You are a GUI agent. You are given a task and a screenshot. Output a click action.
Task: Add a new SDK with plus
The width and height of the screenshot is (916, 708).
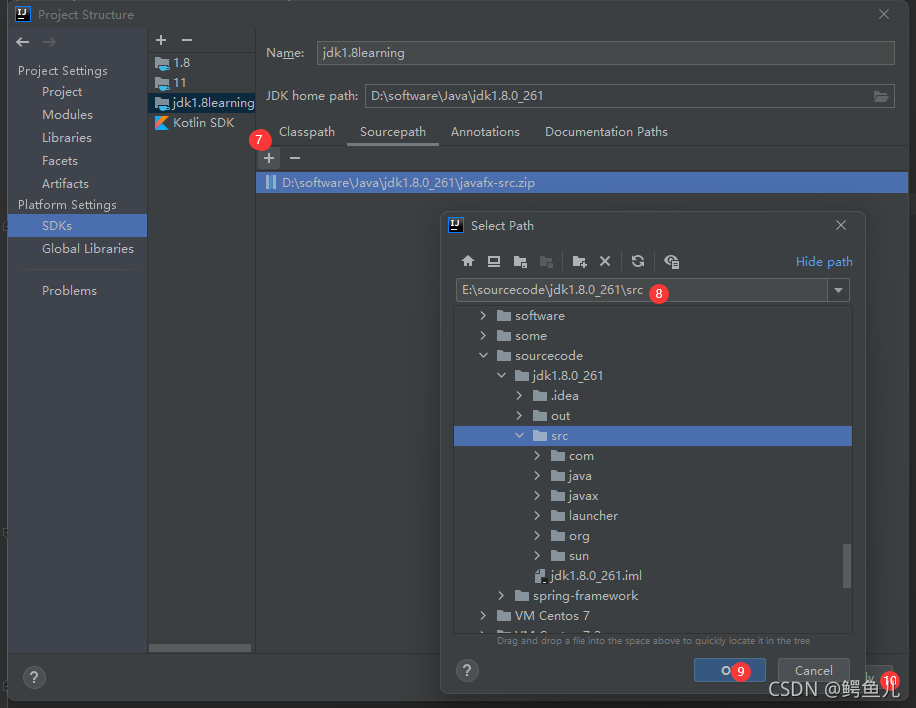pos(161,40)
